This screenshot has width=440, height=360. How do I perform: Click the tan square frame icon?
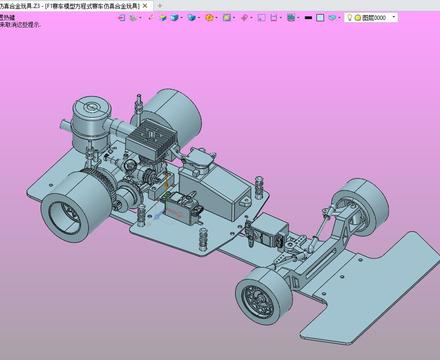pos(227,18)
